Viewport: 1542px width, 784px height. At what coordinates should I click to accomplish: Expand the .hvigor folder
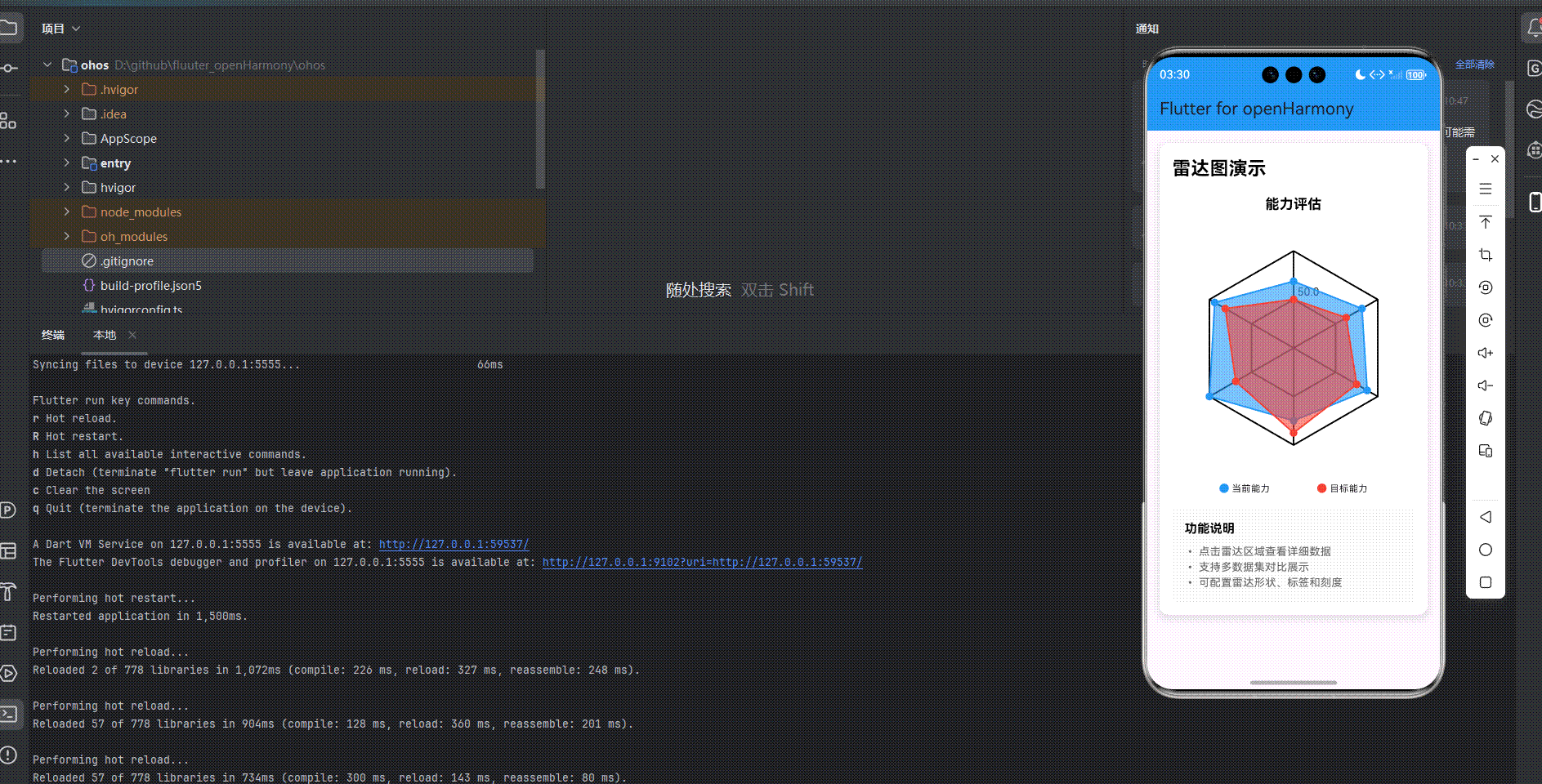tap(67, 89)
